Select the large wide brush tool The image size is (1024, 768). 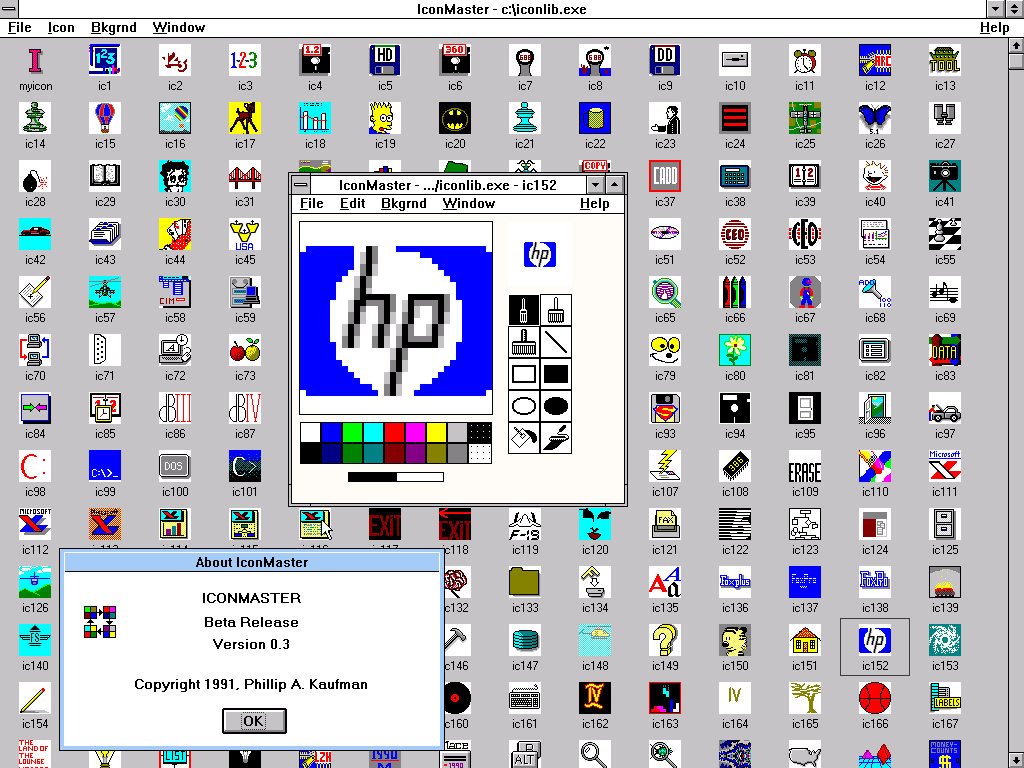pyautogui.click(x=524, y=343)
